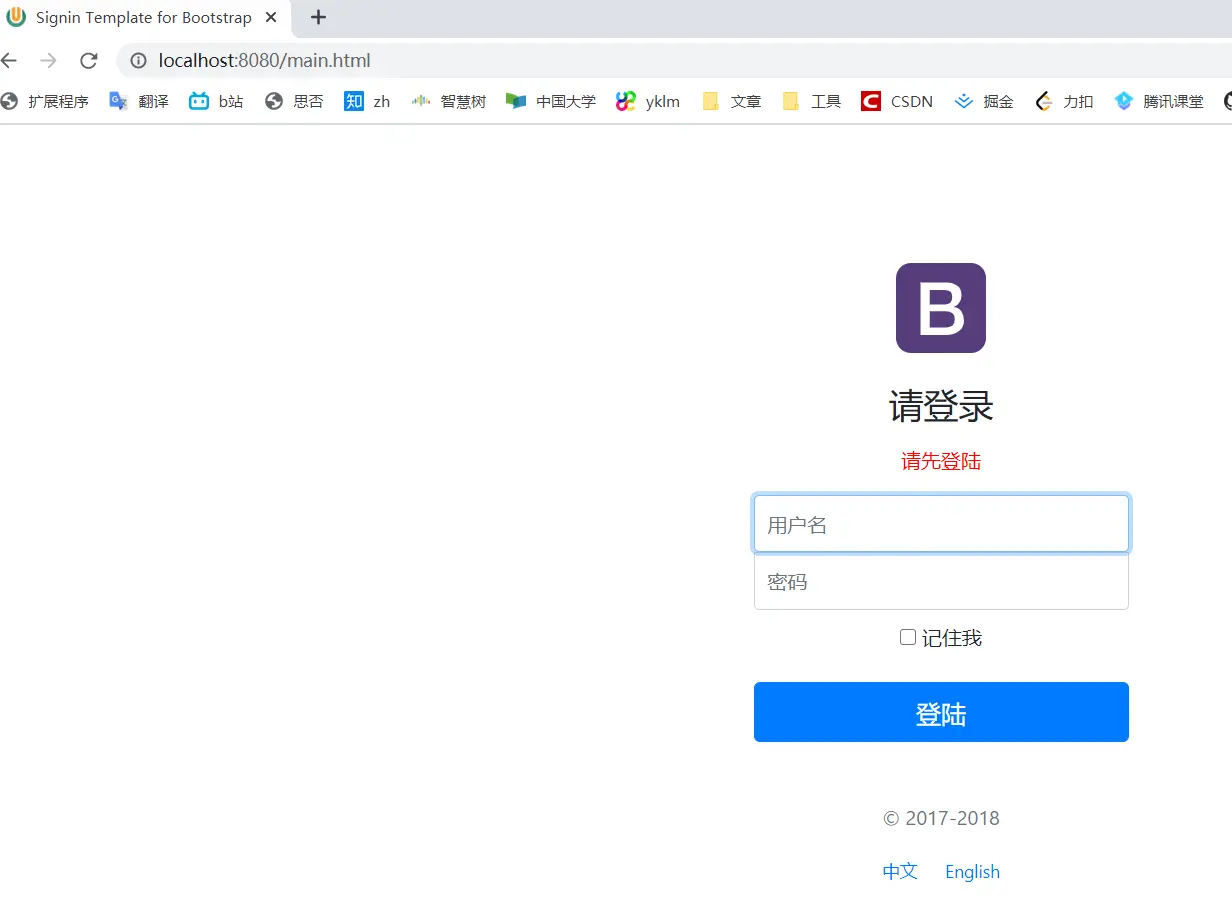The height and width of the screenshot is (915, 1232).
Task: Click the browser back arrow
Action: (9, 61)
